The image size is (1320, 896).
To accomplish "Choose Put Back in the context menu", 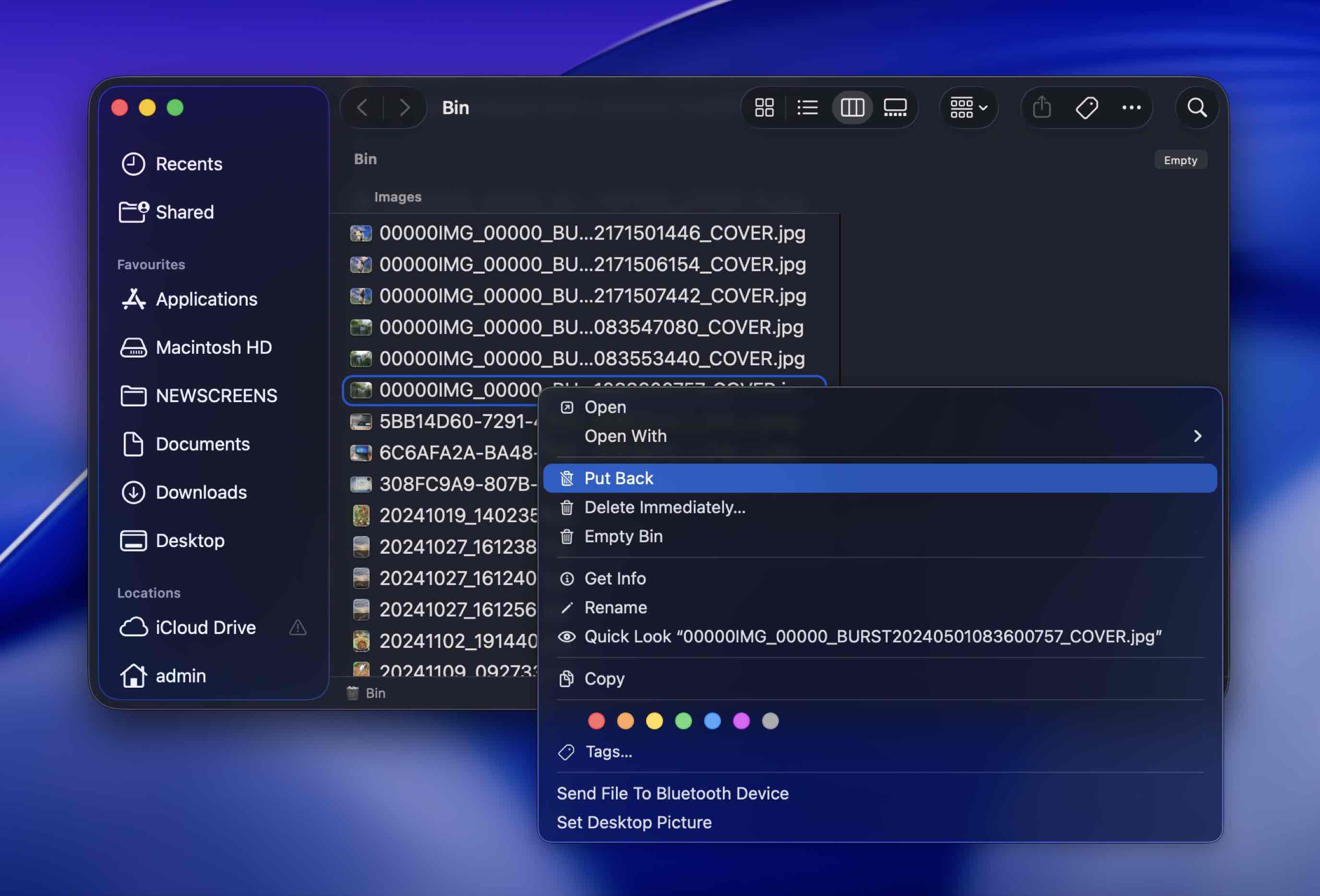I will (880, 478).
